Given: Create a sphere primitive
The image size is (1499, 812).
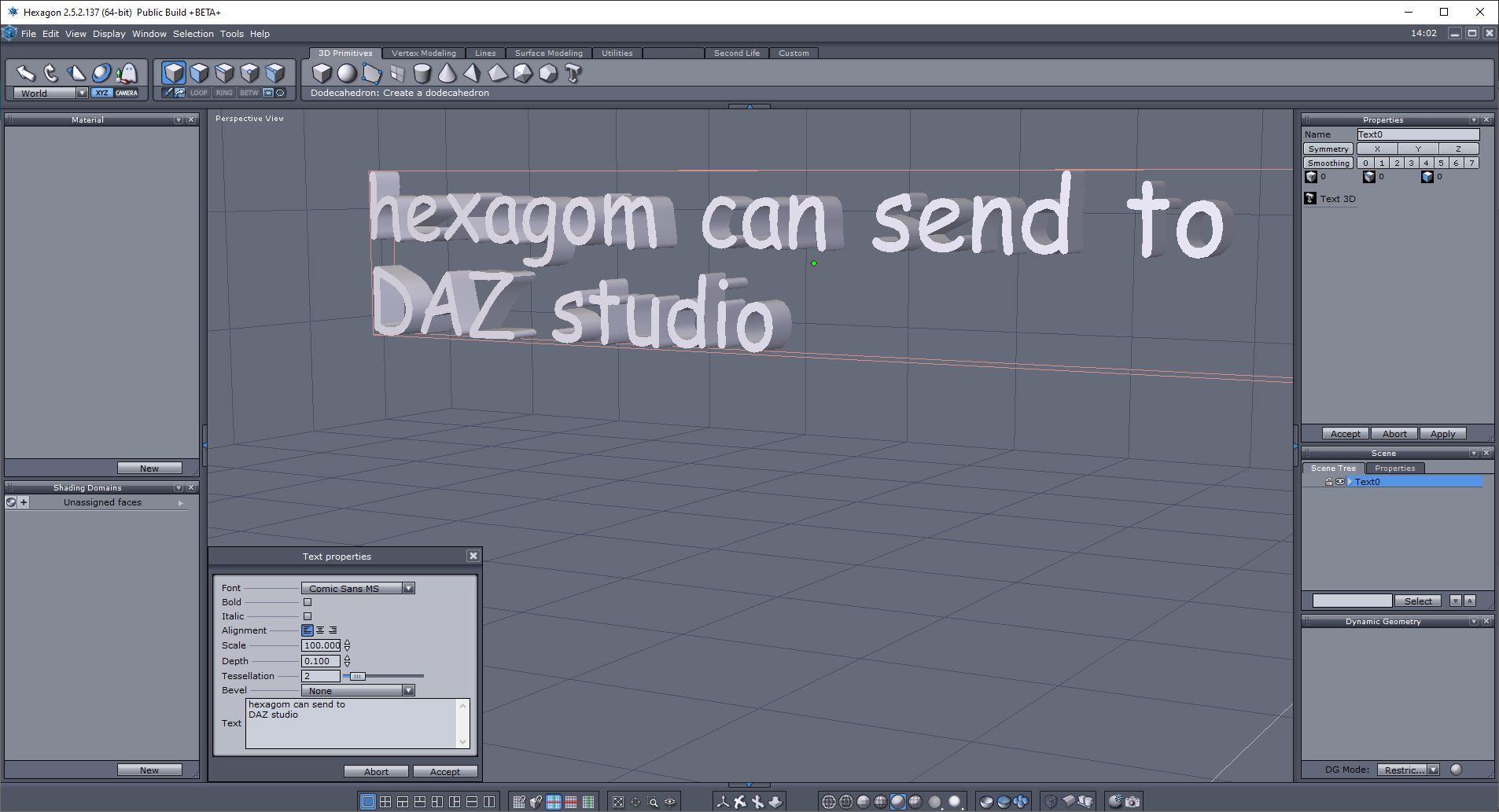Looking at the screenshot, I should tap(346, 73).
